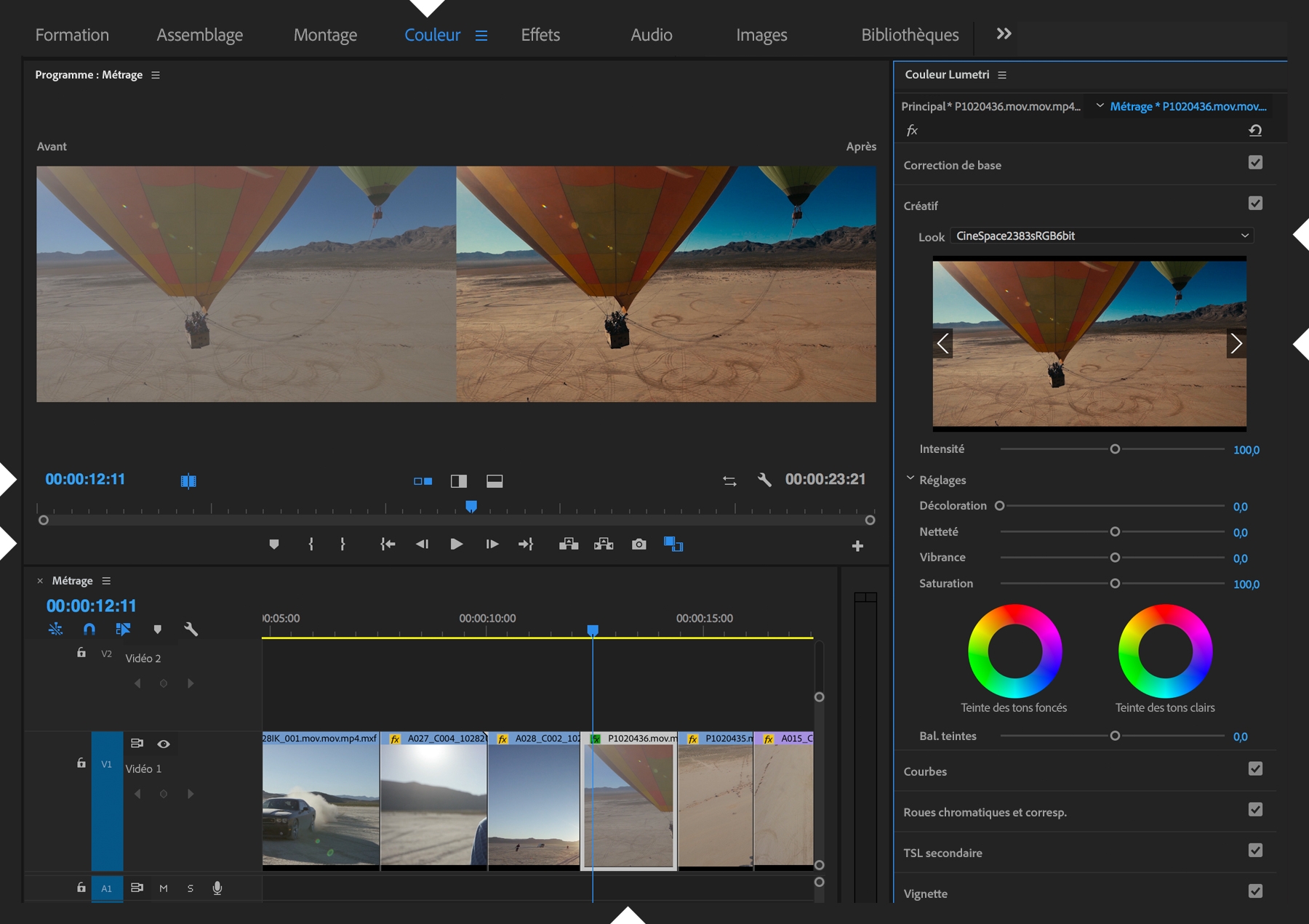Switch to the Effets workspace tab

point(540,35)
